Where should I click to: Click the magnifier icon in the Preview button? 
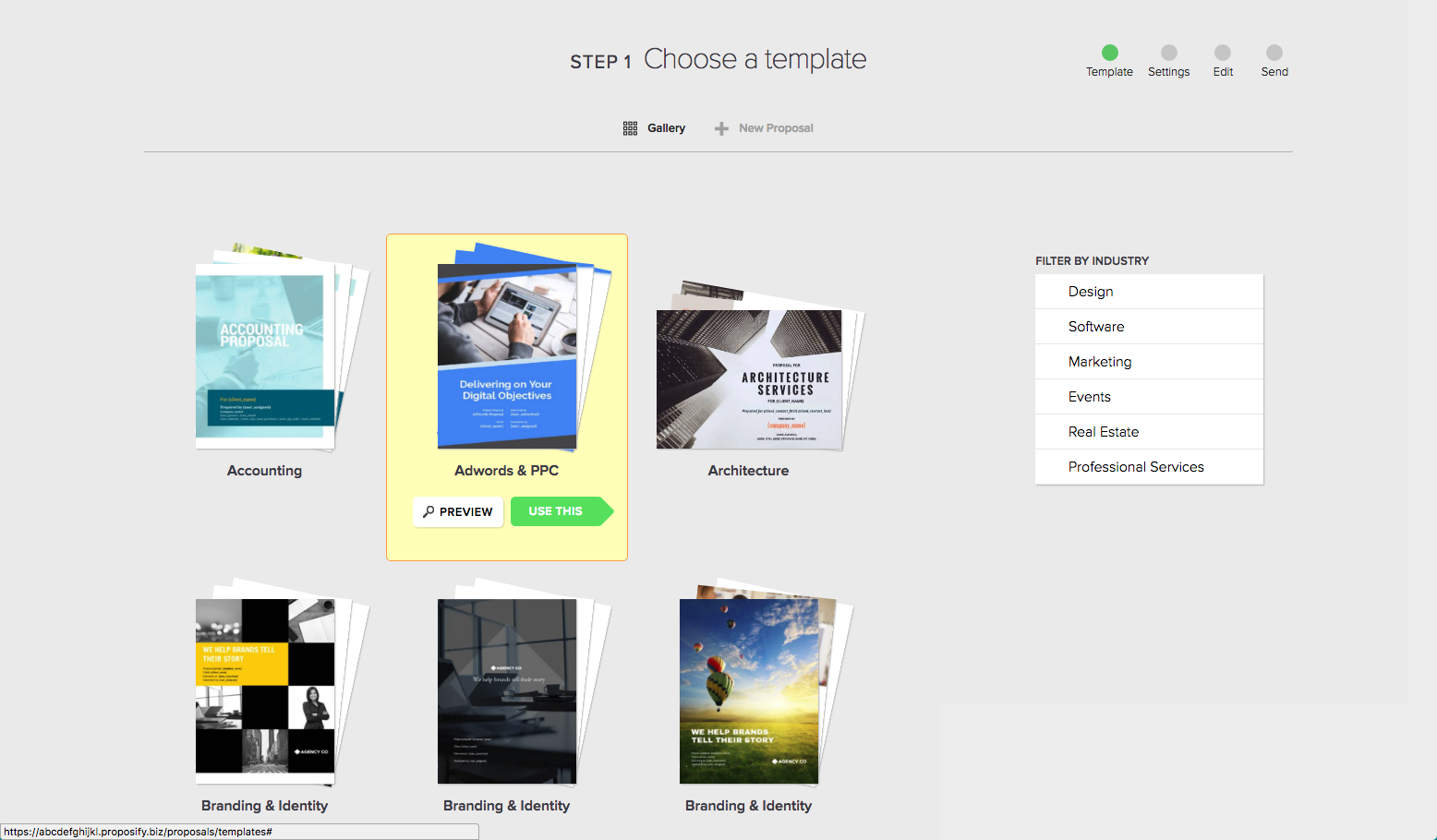429,511
